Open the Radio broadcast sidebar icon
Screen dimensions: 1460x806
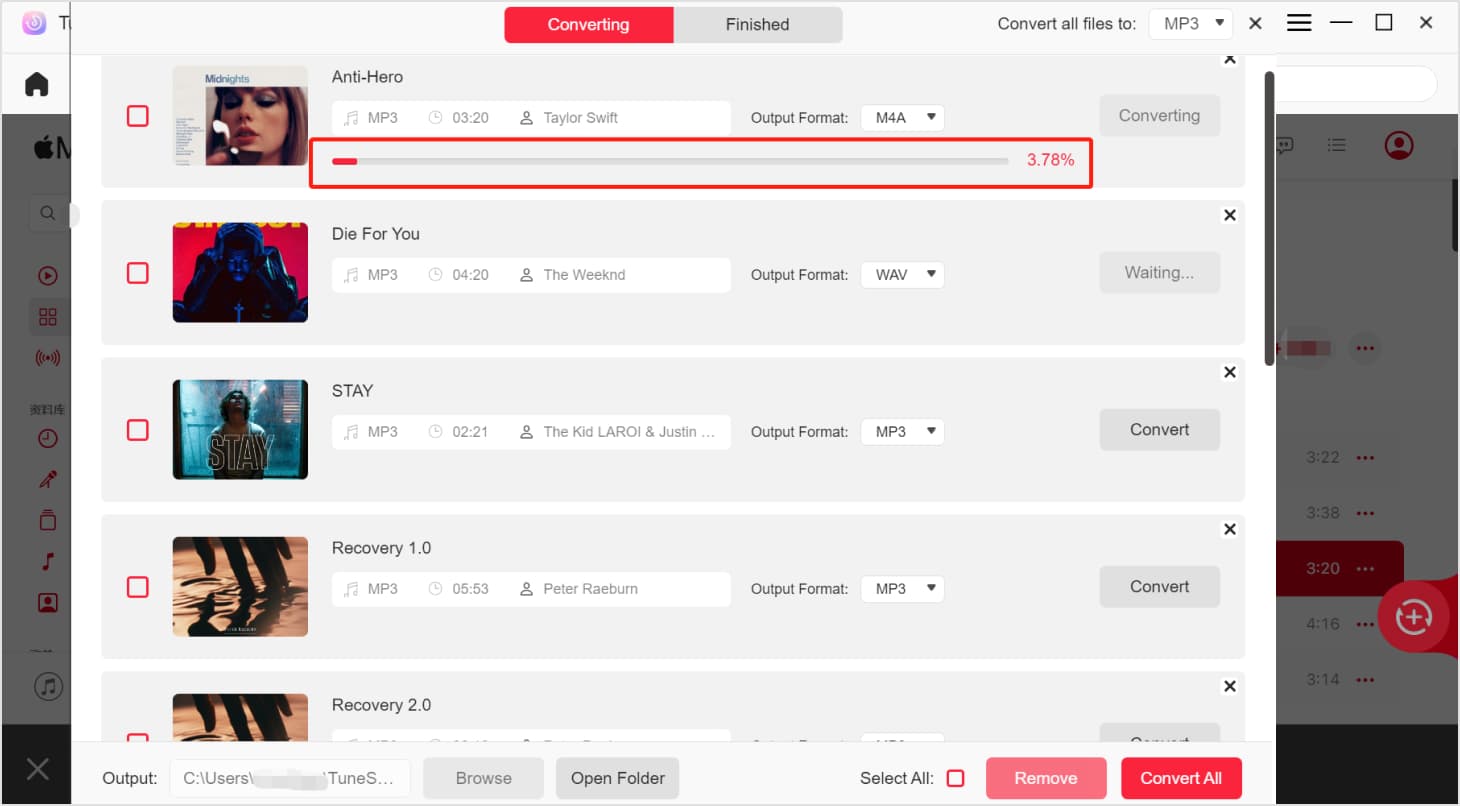(x=47, y=357)
